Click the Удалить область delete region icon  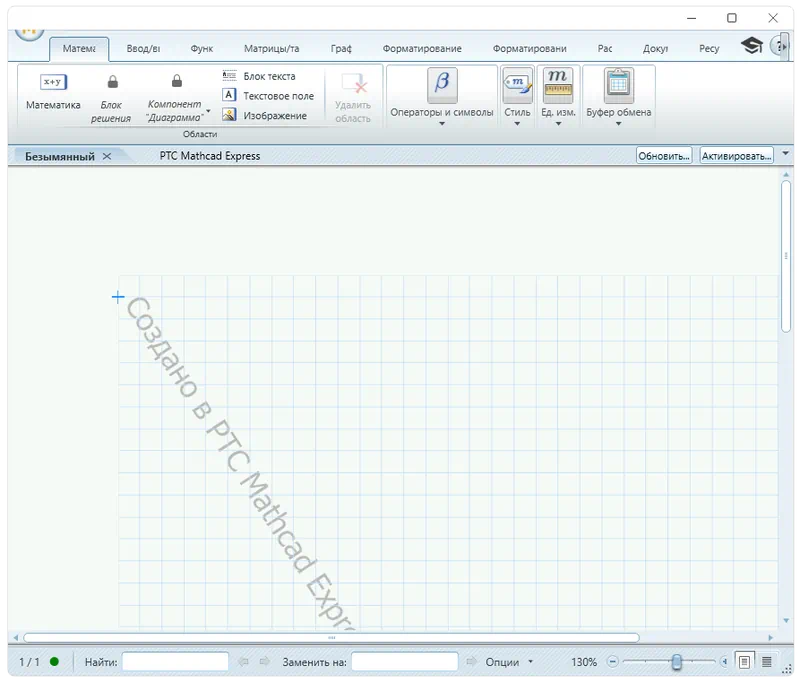(353, 84)
